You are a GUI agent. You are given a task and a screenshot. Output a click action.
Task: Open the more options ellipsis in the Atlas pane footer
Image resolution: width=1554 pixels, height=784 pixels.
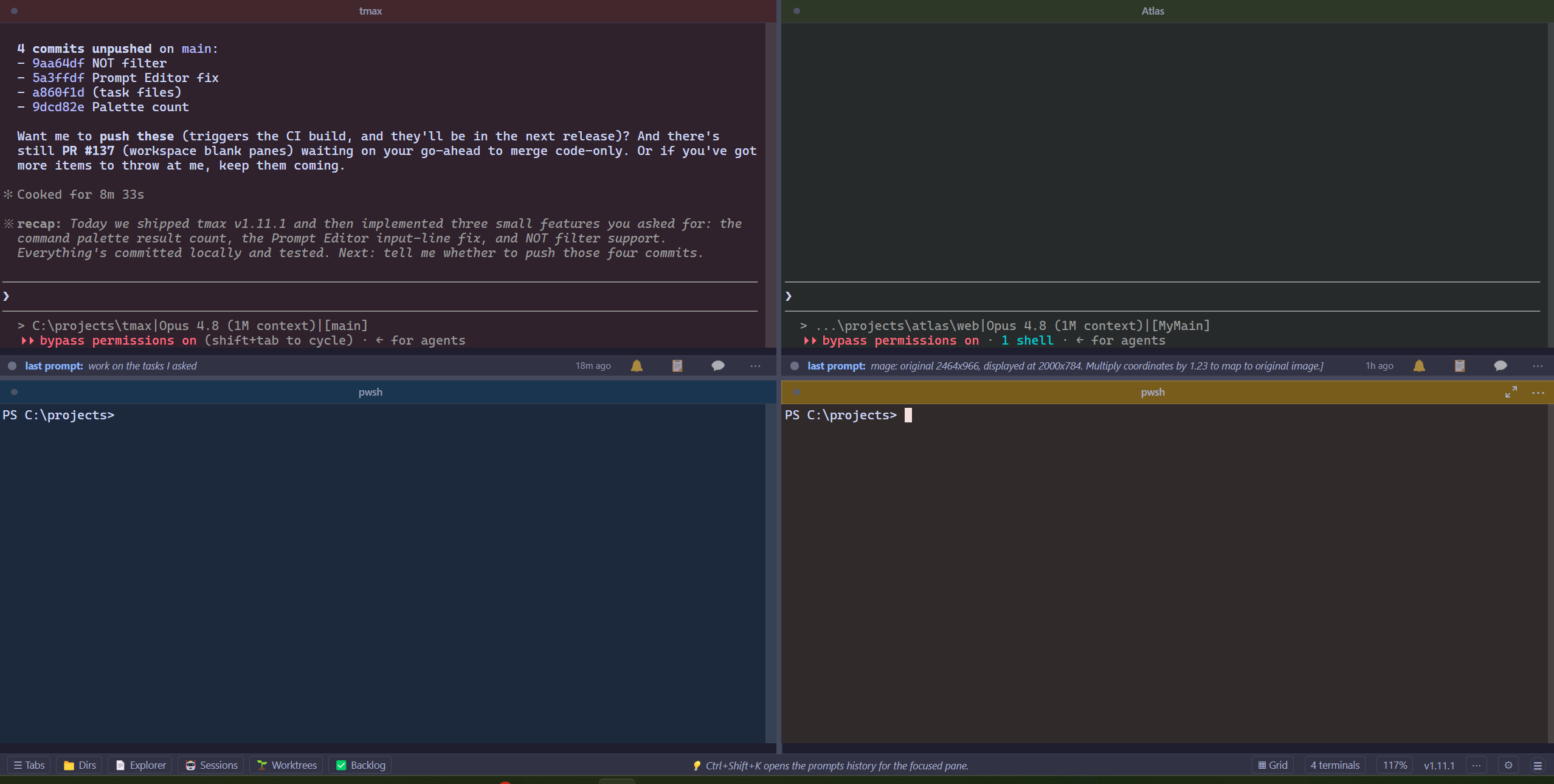1538,366
